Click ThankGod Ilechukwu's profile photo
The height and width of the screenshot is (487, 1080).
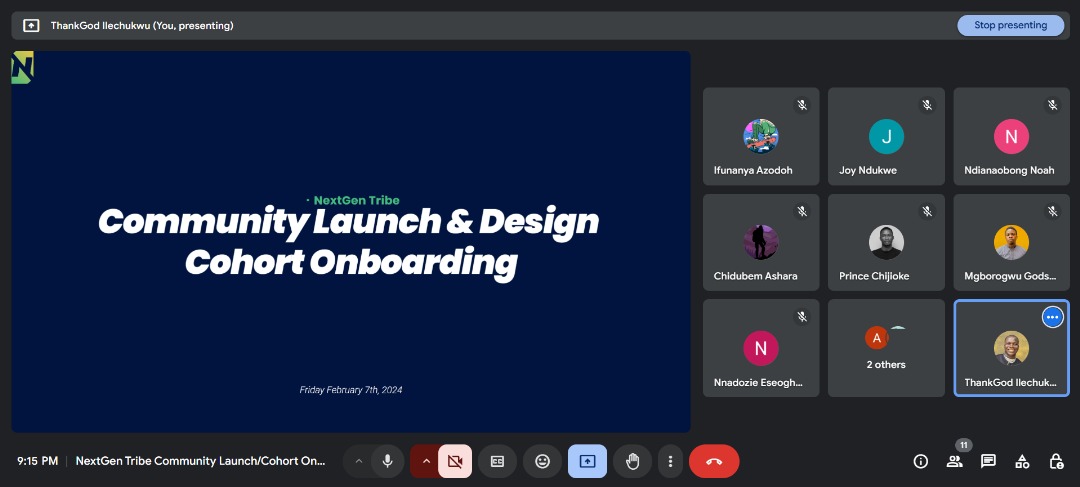tap(1011, 348)
